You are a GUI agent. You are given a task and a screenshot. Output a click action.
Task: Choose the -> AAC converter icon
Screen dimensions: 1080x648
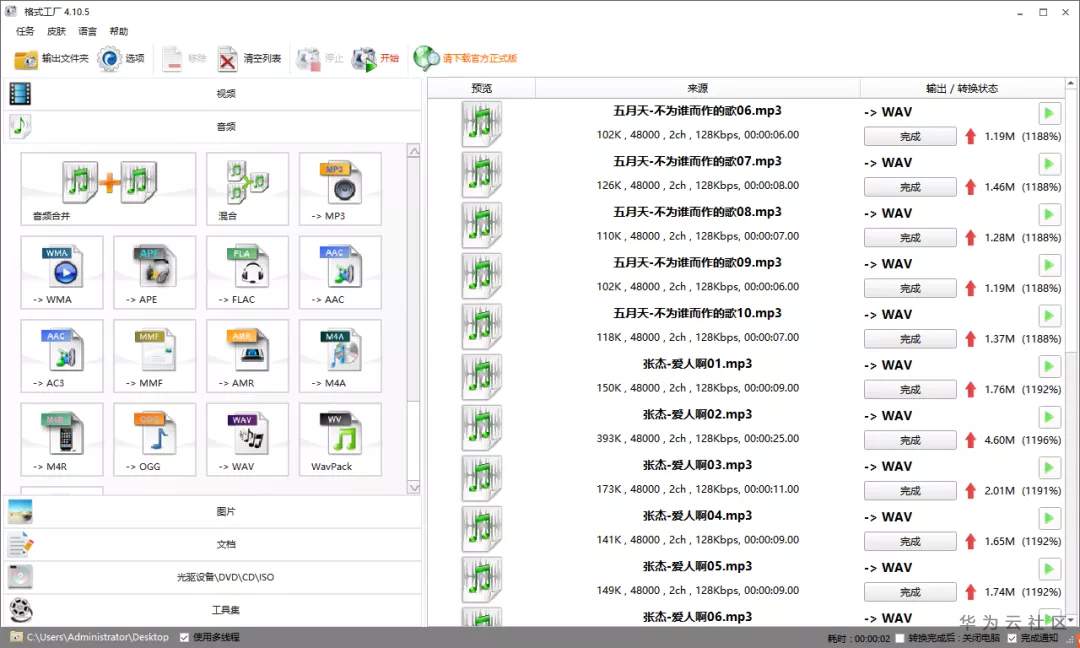point(340,273)
